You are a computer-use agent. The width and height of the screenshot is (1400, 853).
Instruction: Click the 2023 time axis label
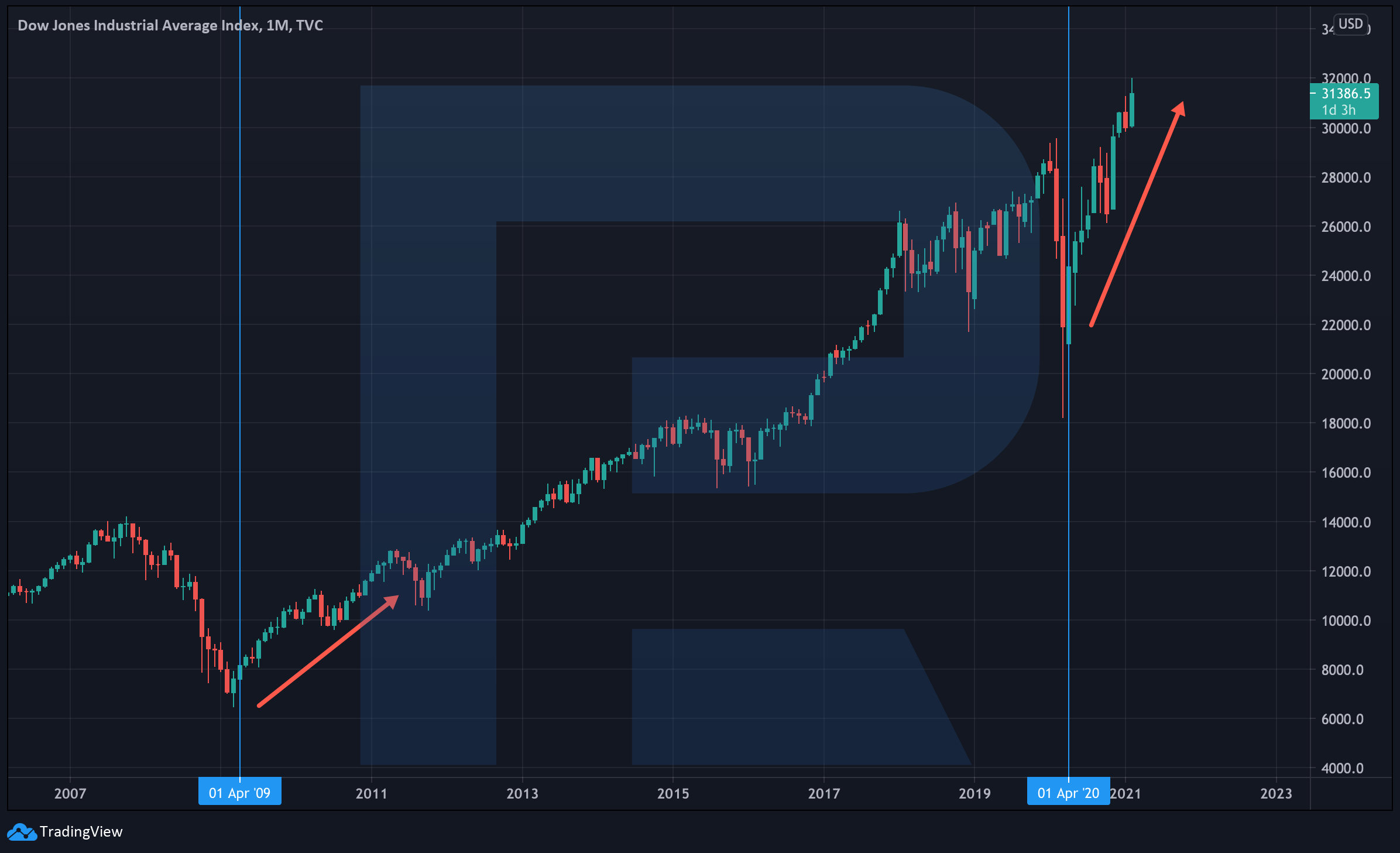[x=1276, y=794]
